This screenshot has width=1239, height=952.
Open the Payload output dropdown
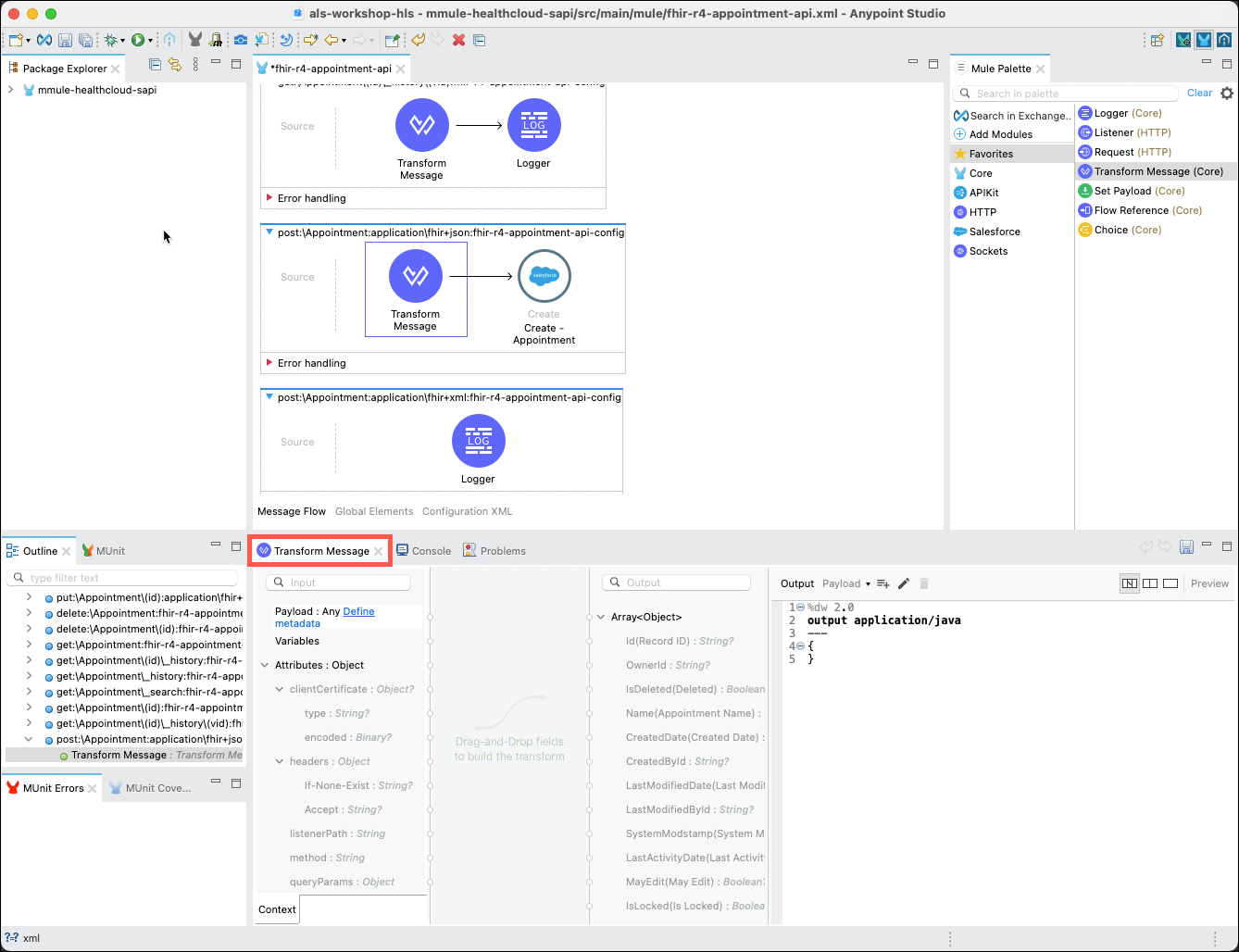click(846, 583)
